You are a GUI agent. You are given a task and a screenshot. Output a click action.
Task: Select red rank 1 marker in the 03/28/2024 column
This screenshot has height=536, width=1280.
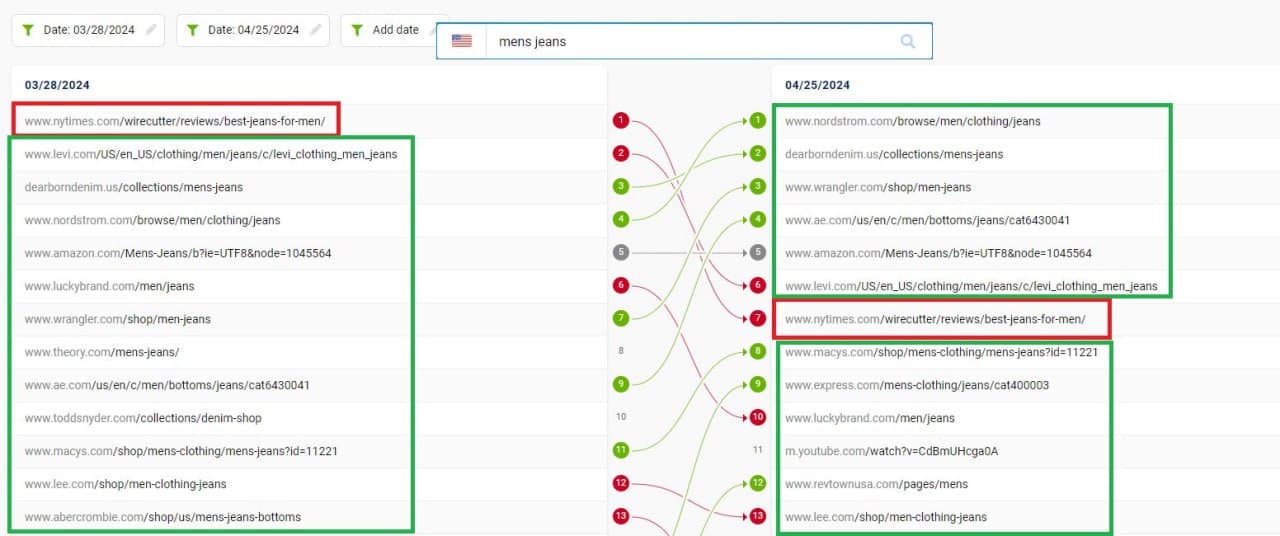click(621, 121)
